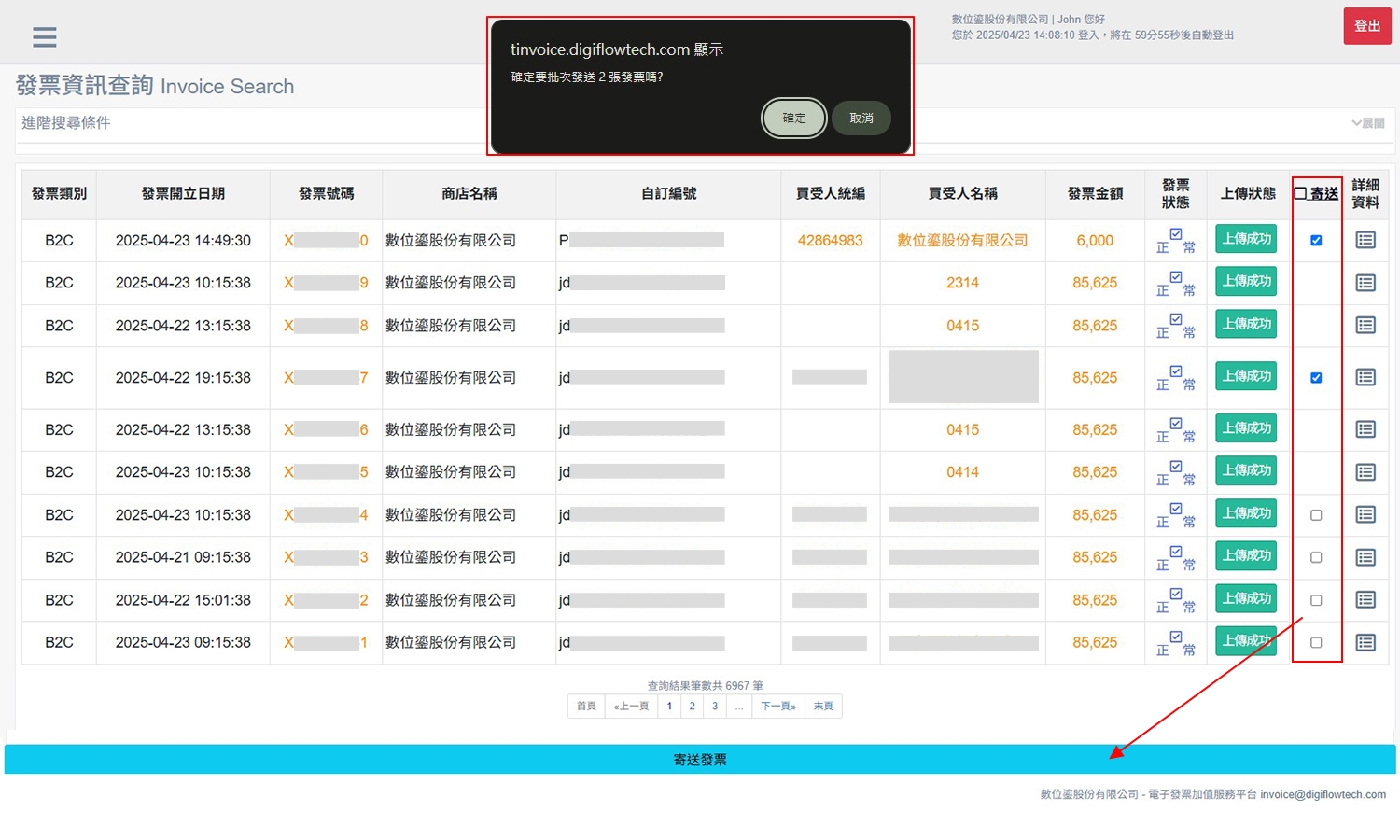Select page 3 in pagination

pyautogui.click(x=715, y=706)
